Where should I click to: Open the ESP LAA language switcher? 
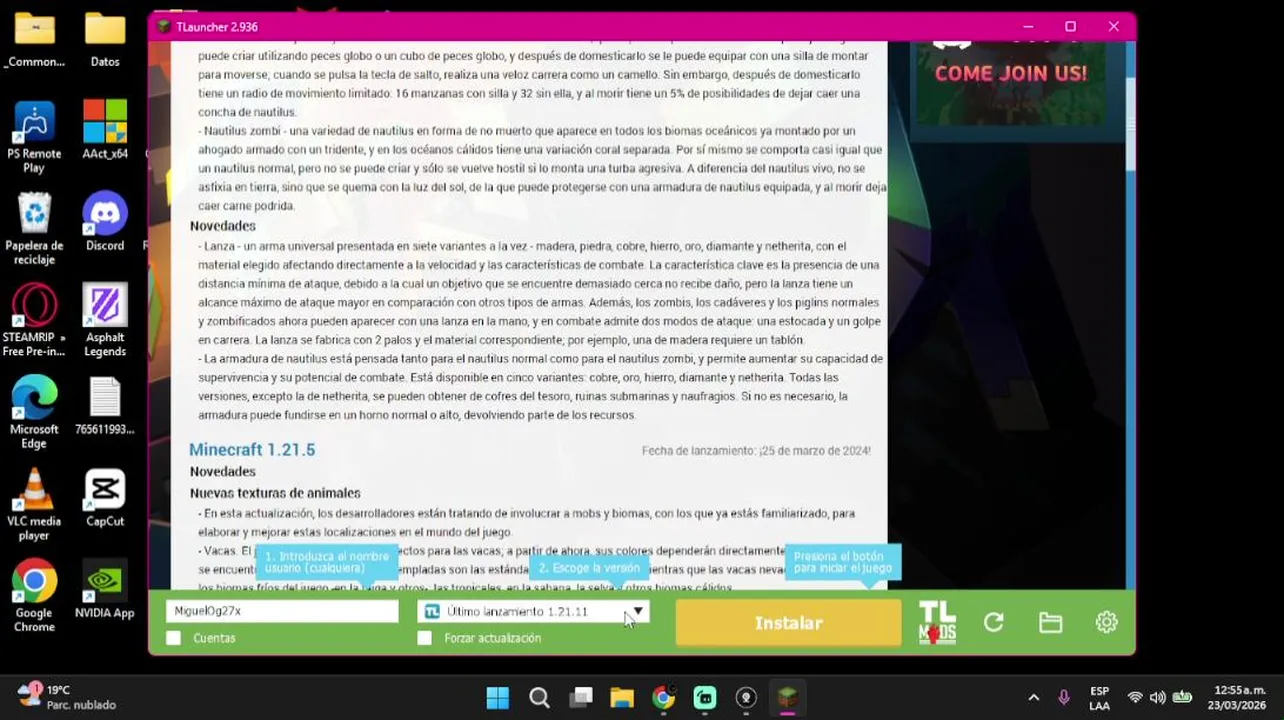(x=1099, y=698)
